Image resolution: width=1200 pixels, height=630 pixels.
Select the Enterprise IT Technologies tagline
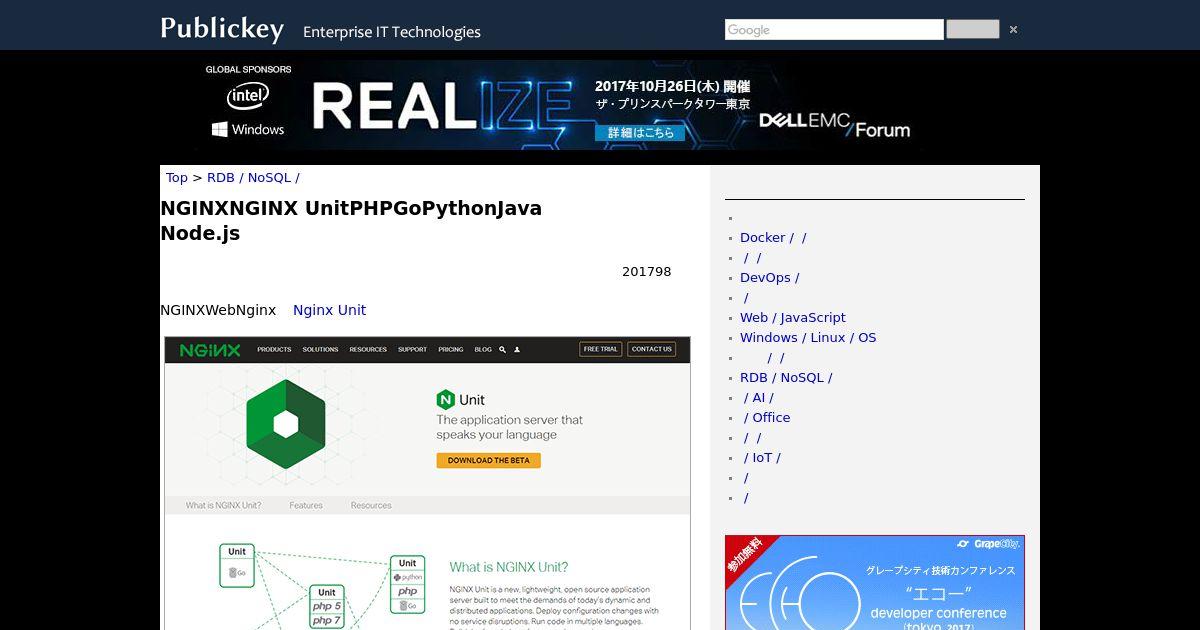392,32
